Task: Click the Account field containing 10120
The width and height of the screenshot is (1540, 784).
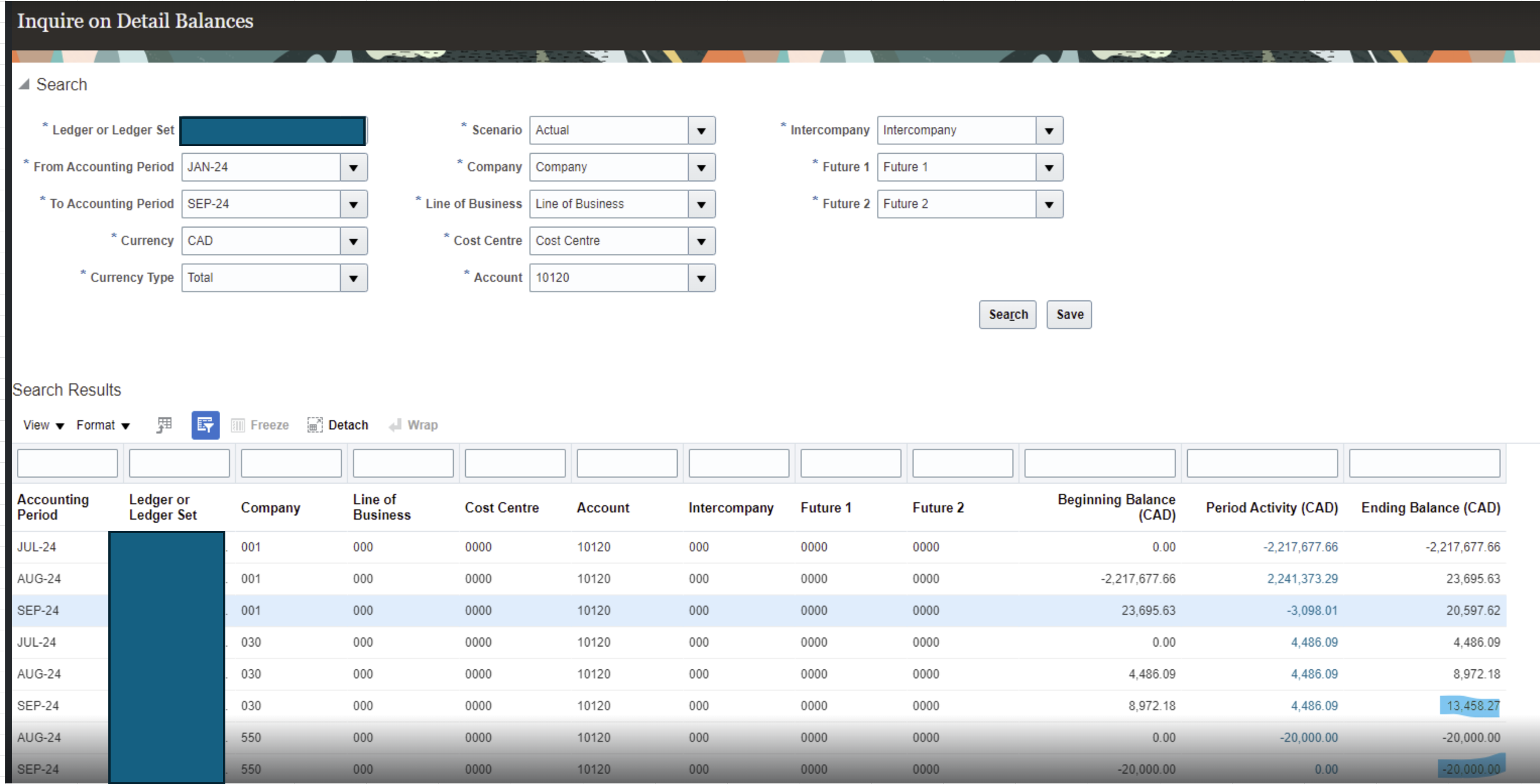Action: coord(608,278)
